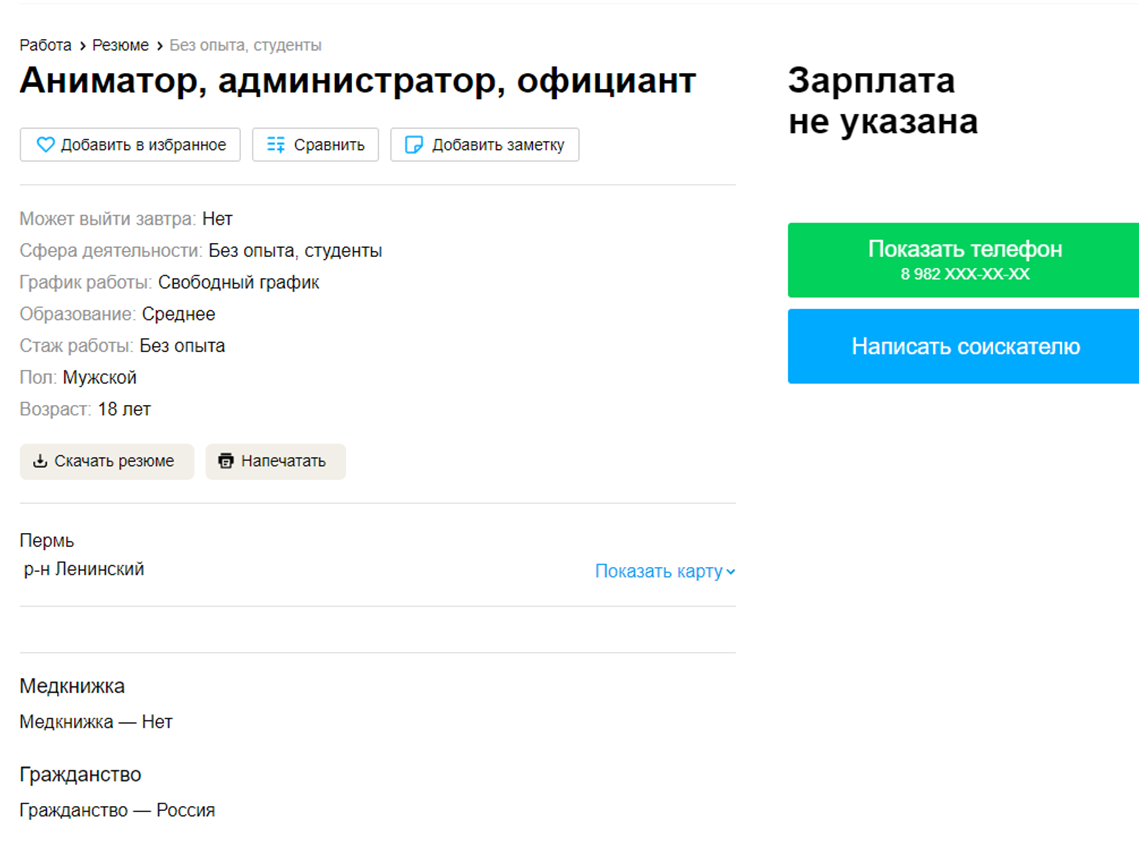Click the Зарплата не указана heading
The height and width of the screenshot is (863, 1139).
(x=883, y=101)
